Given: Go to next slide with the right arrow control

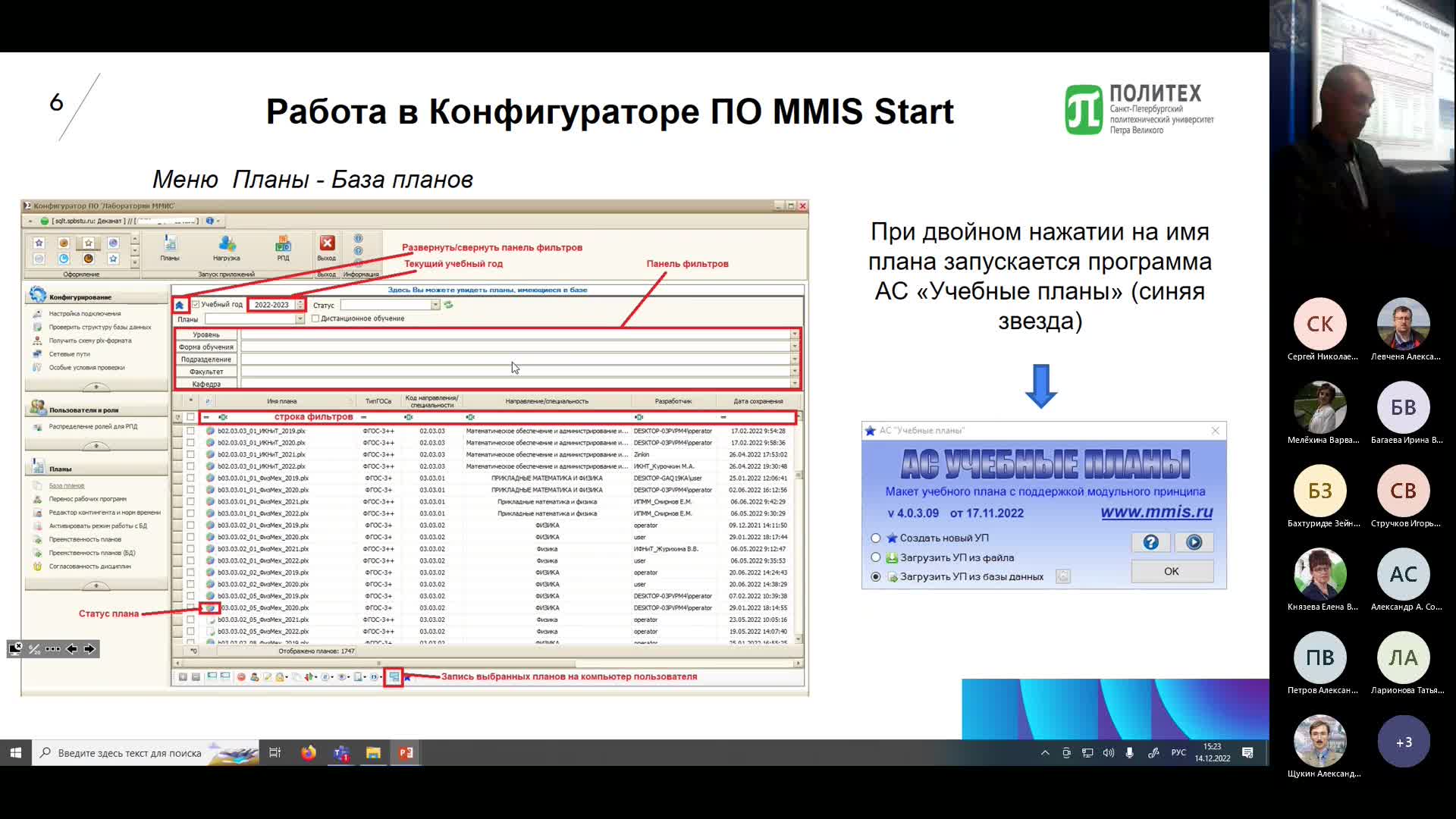Looking at the screenshot, I should [x=89, y=649].
